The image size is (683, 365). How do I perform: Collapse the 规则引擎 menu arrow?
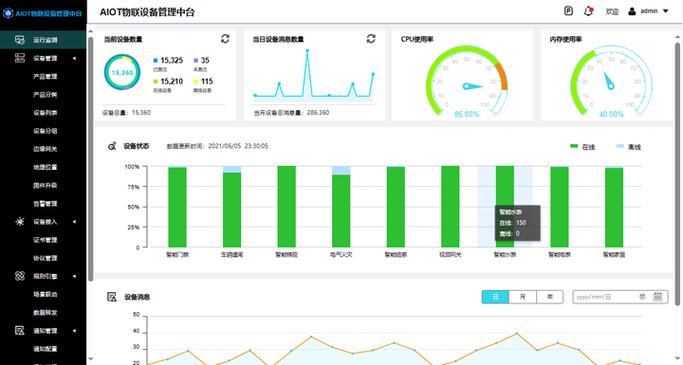click(74, 276)
